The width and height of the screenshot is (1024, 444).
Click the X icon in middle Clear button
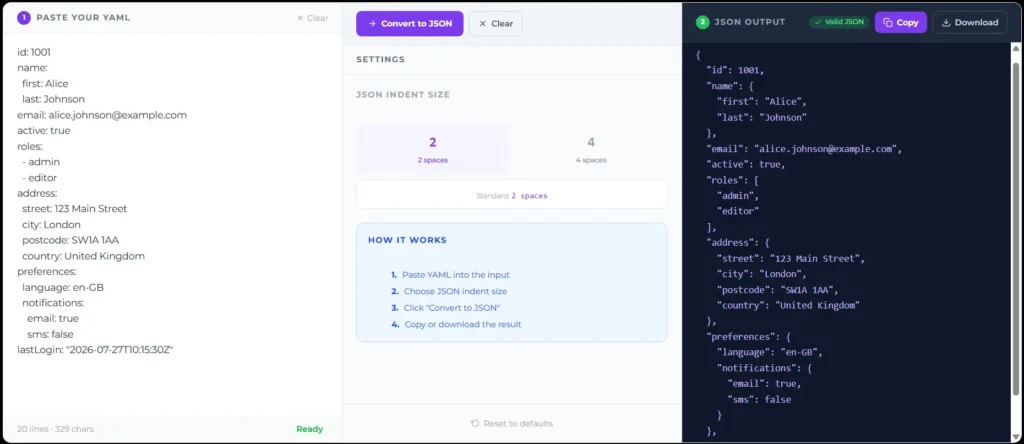click(483, 24)
